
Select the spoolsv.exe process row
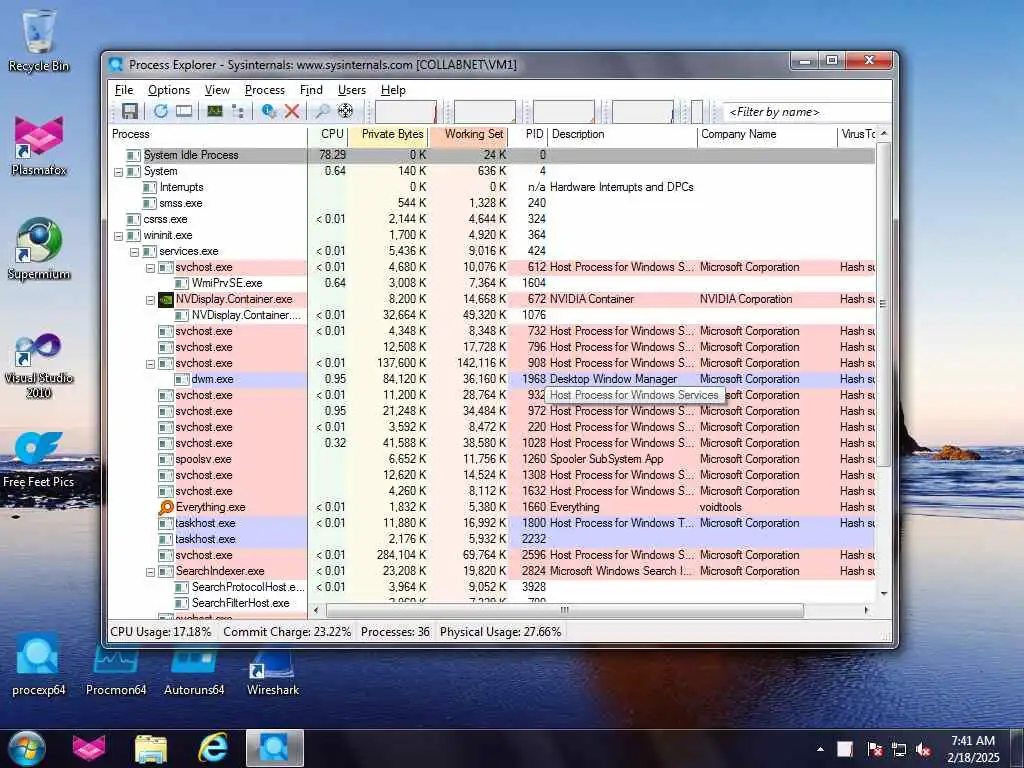491,459
